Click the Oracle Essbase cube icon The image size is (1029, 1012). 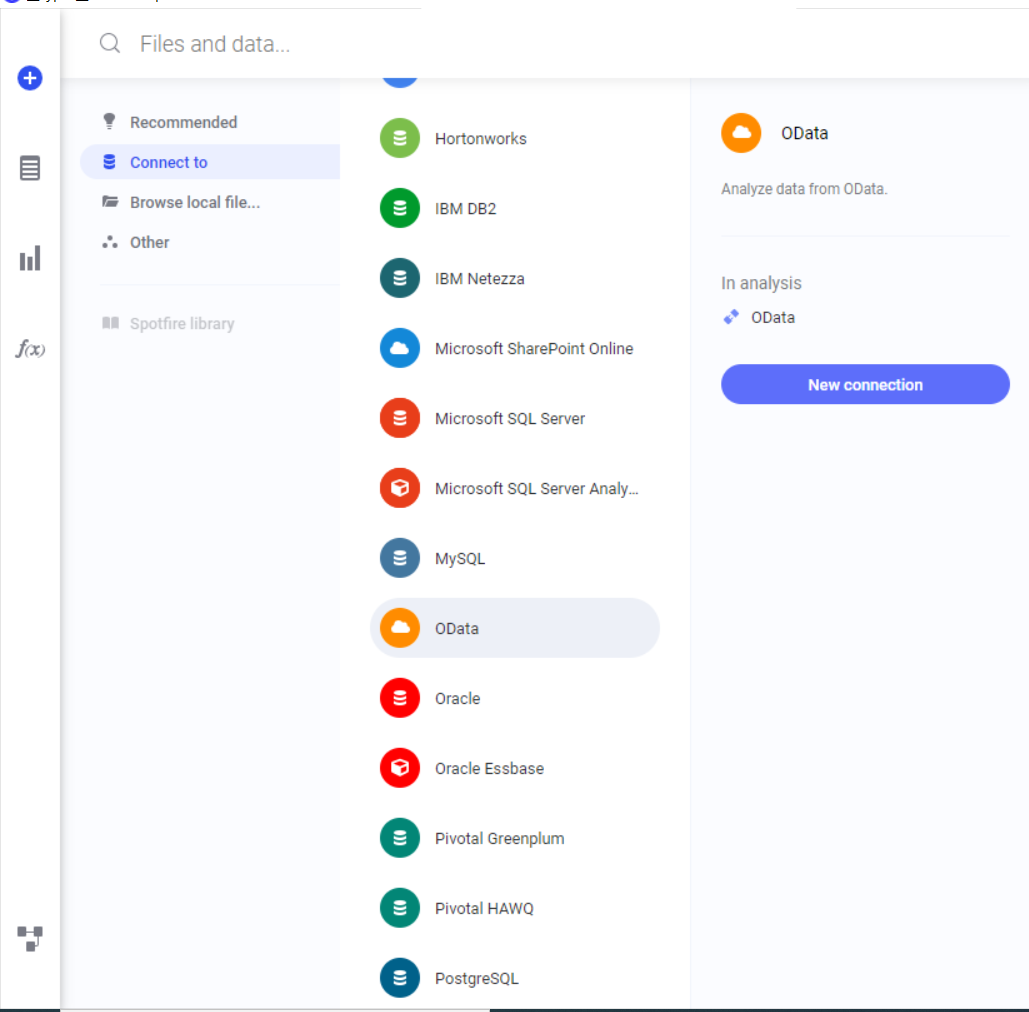[400, 768]
